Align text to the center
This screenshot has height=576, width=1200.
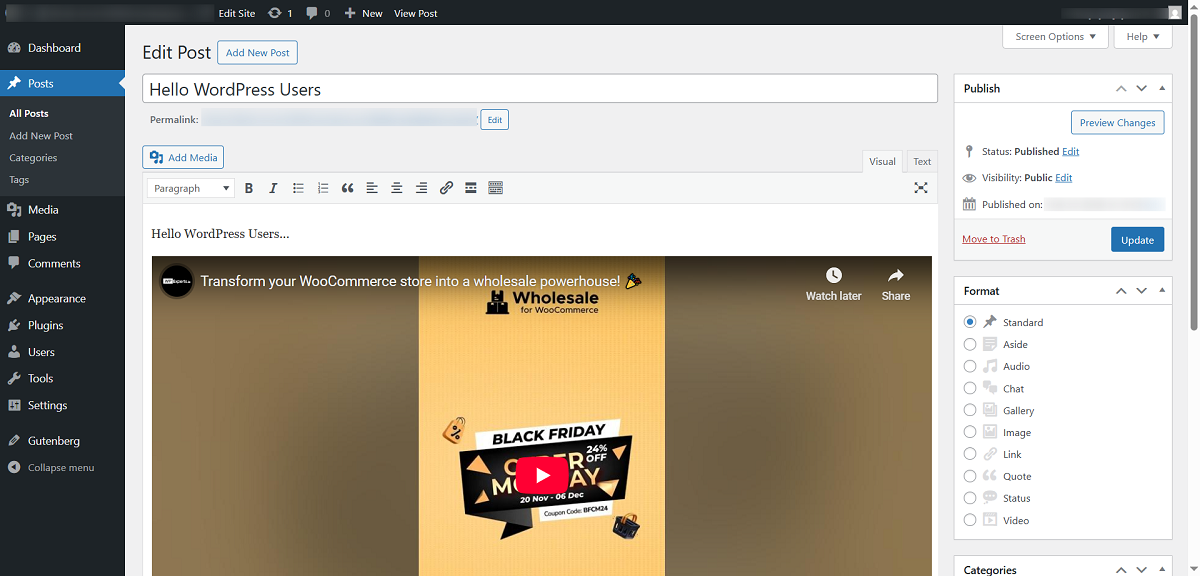click(396, 187)
